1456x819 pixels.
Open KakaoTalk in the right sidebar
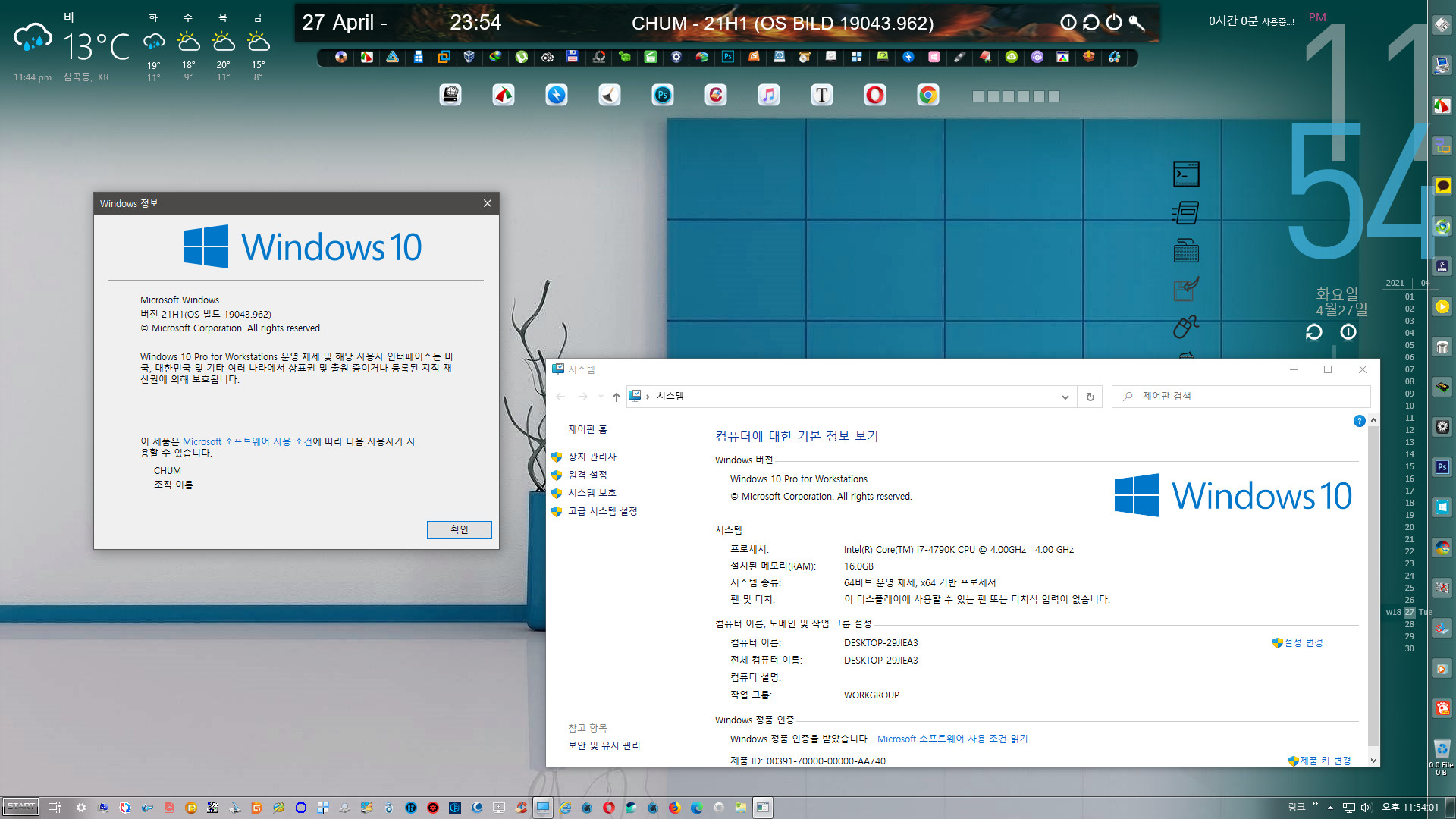tap(1442, 186)
